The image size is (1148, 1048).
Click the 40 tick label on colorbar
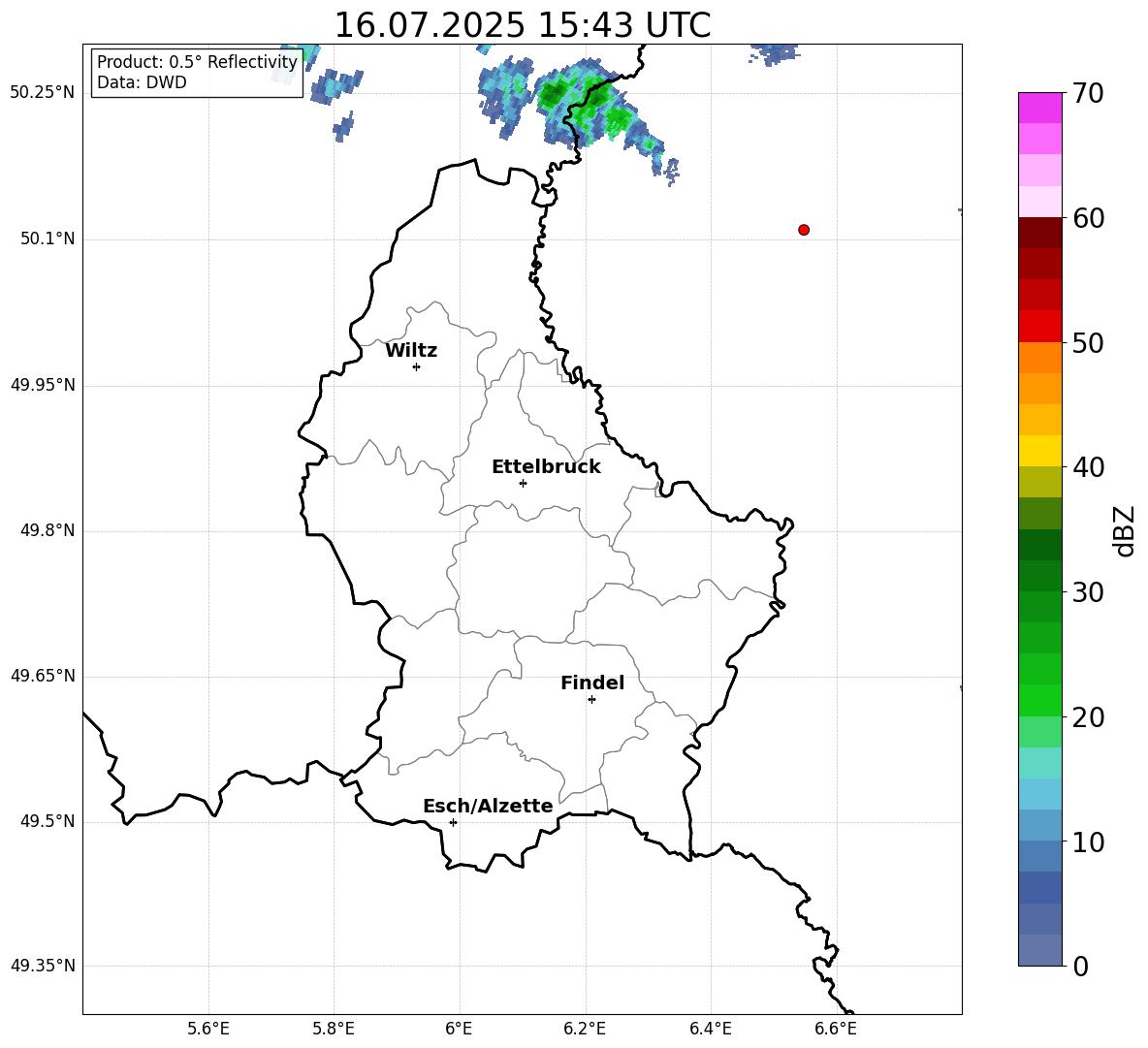click(1088, 467)
